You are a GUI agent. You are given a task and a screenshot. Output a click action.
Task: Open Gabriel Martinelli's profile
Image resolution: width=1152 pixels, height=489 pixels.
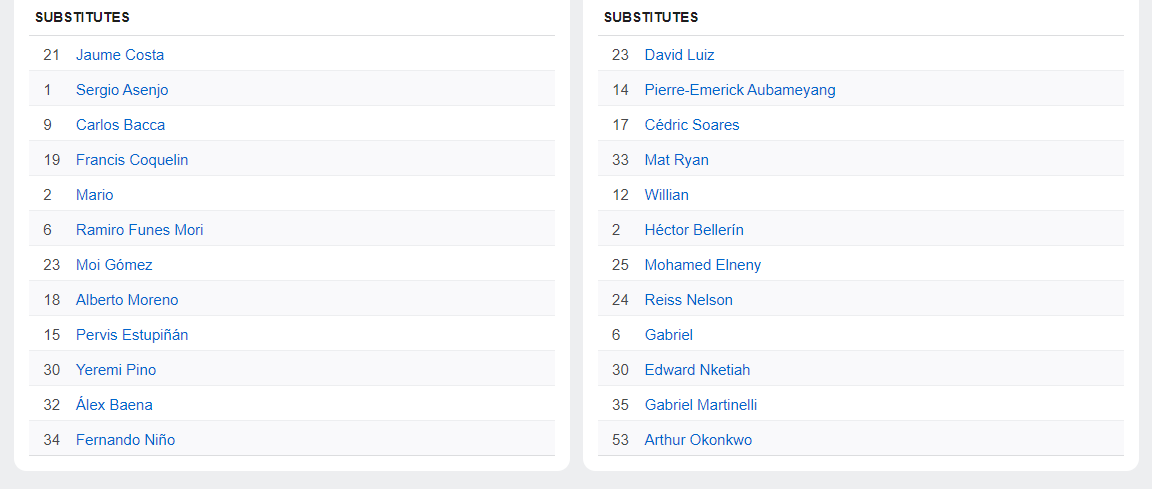click(x=701, y=405)
